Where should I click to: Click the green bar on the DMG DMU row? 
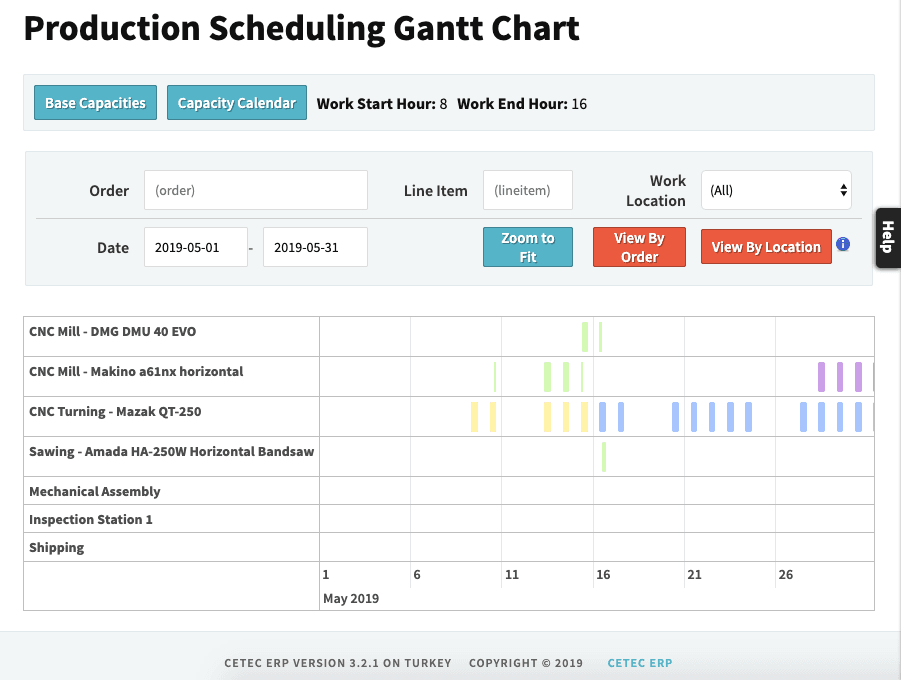[x=585, y=336]
